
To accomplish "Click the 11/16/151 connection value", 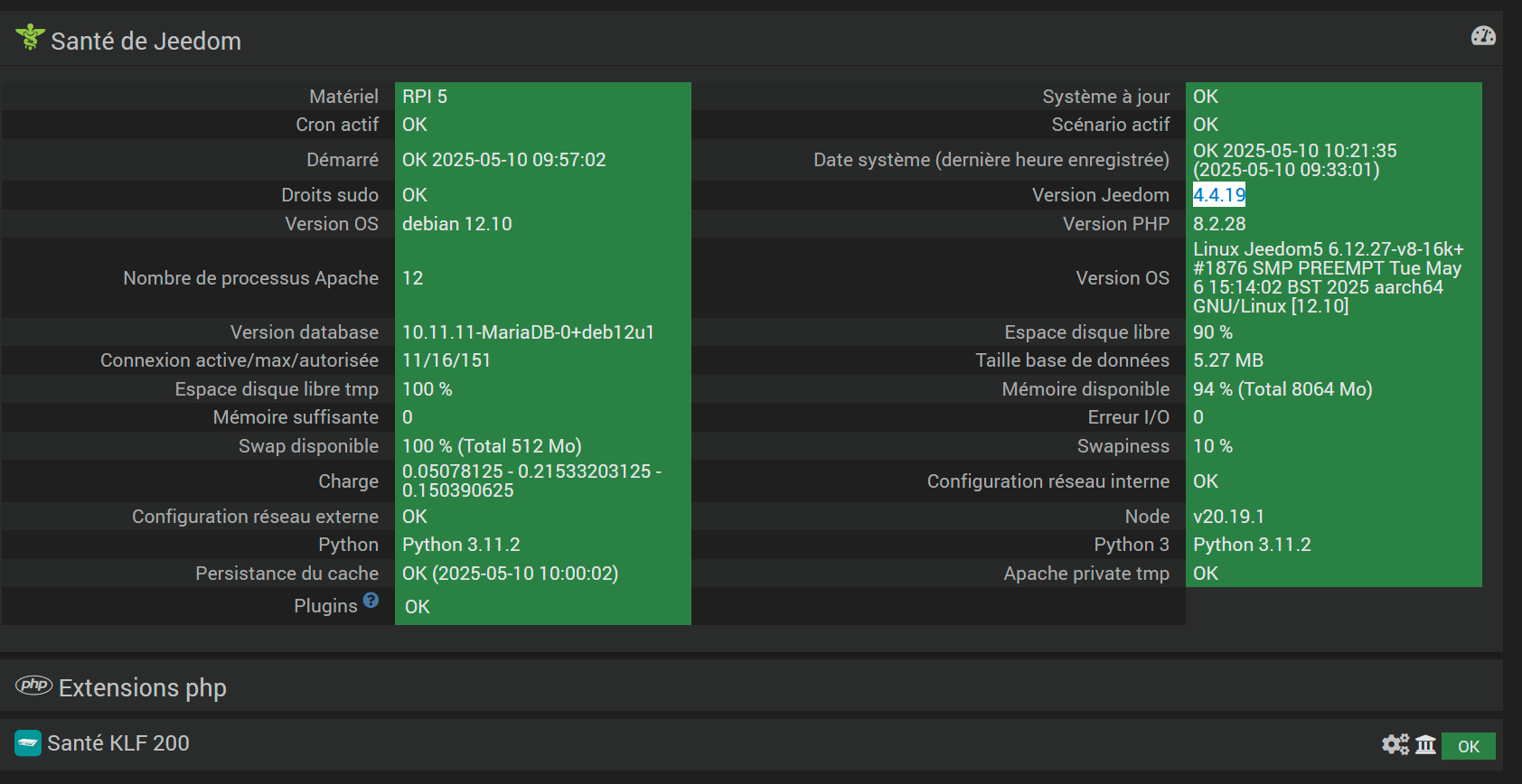I will (x=446, y=360).
